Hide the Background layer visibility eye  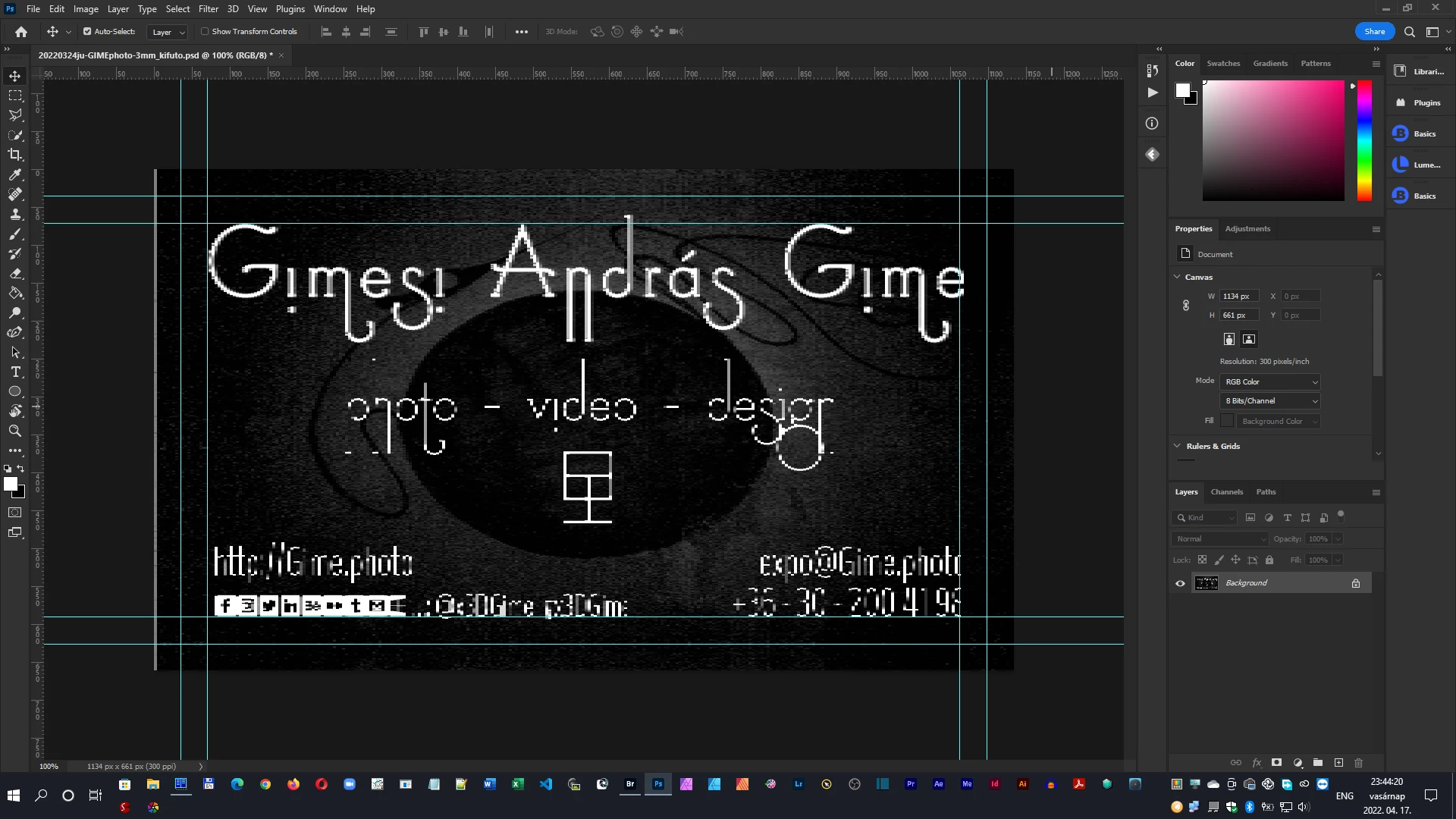point(1180,583)
